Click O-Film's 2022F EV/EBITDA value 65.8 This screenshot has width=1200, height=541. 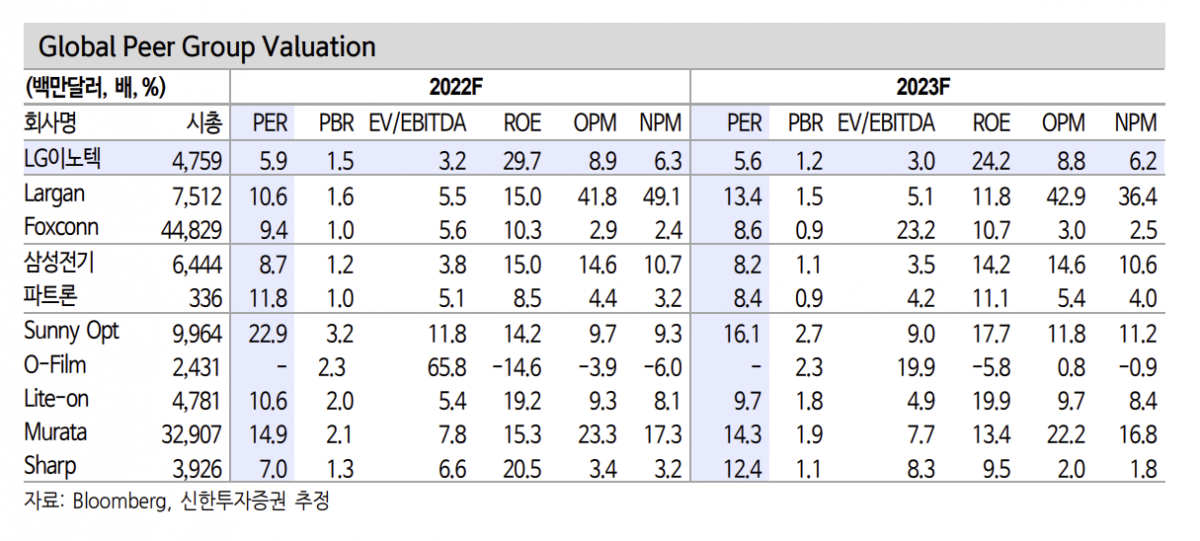pos(444,367)
